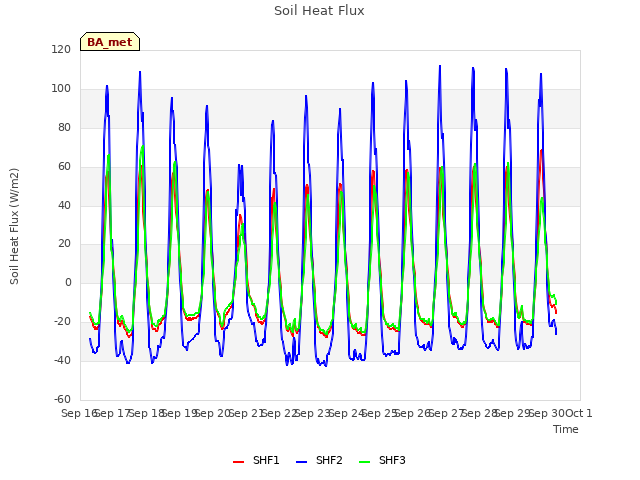Click the Soil Heat Flux (W/m2) axis label
640x480 pixels.
(14, 226)
